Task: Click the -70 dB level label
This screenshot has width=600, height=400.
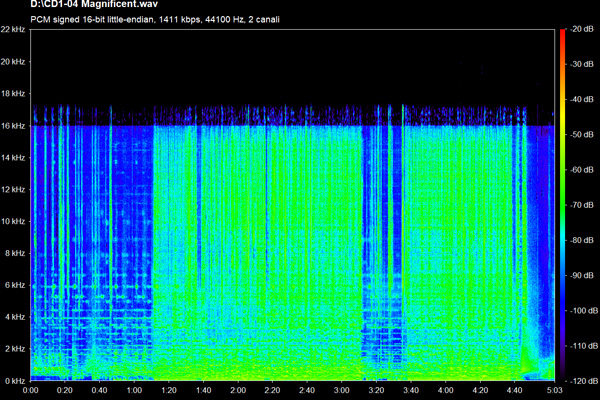Action: 582,205
